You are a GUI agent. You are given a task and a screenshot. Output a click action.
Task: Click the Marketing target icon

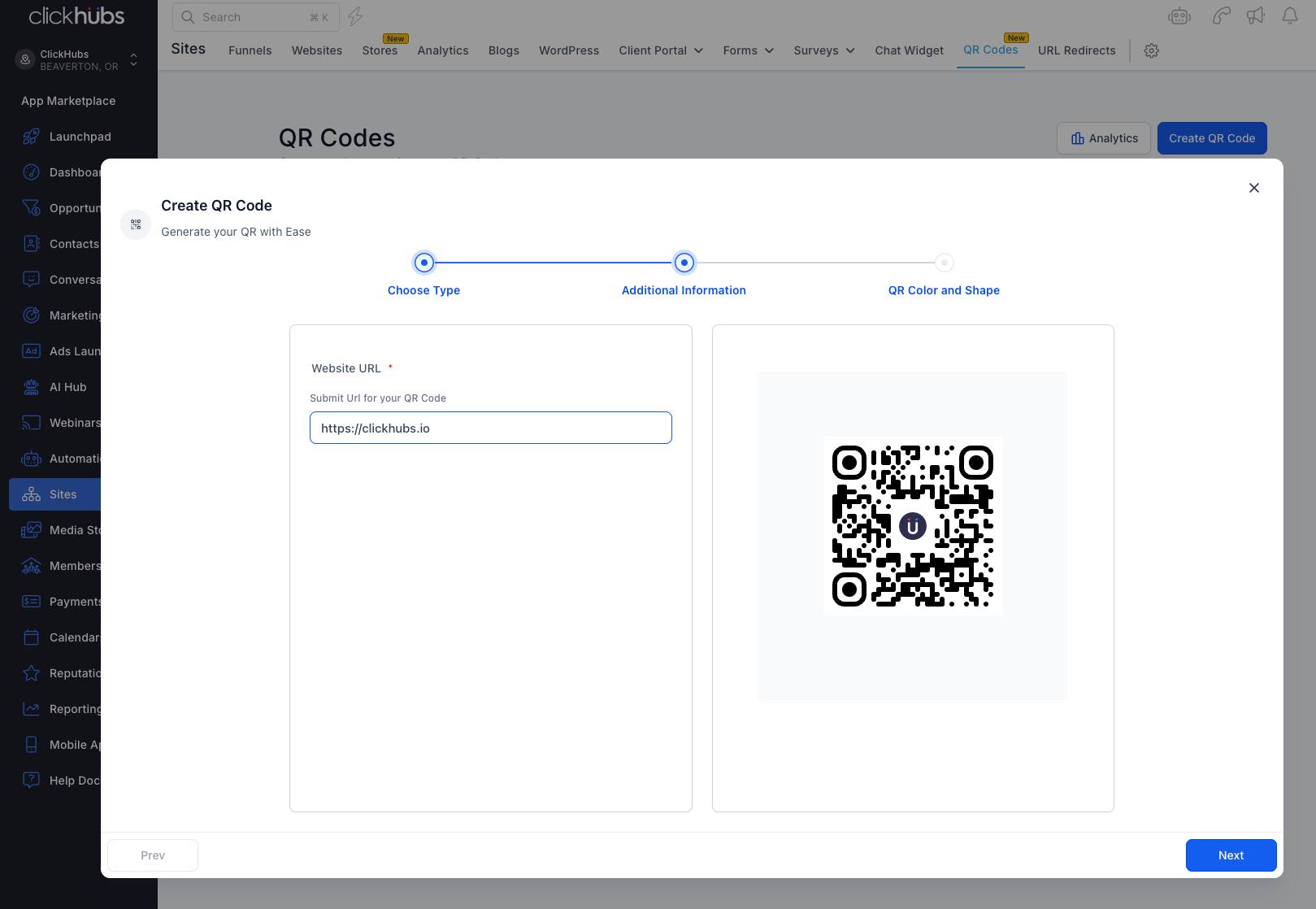click(x=31, y=315)
